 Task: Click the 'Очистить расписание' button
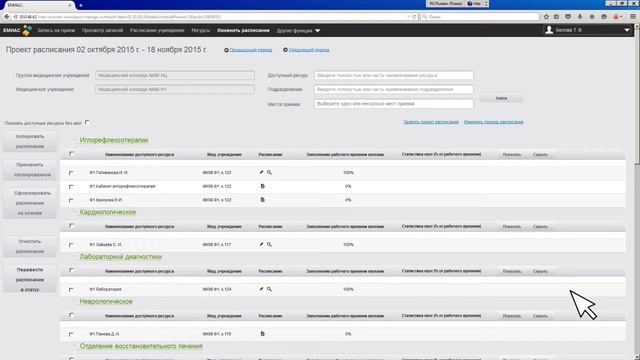pyautogui.click(x=30, y=247)
